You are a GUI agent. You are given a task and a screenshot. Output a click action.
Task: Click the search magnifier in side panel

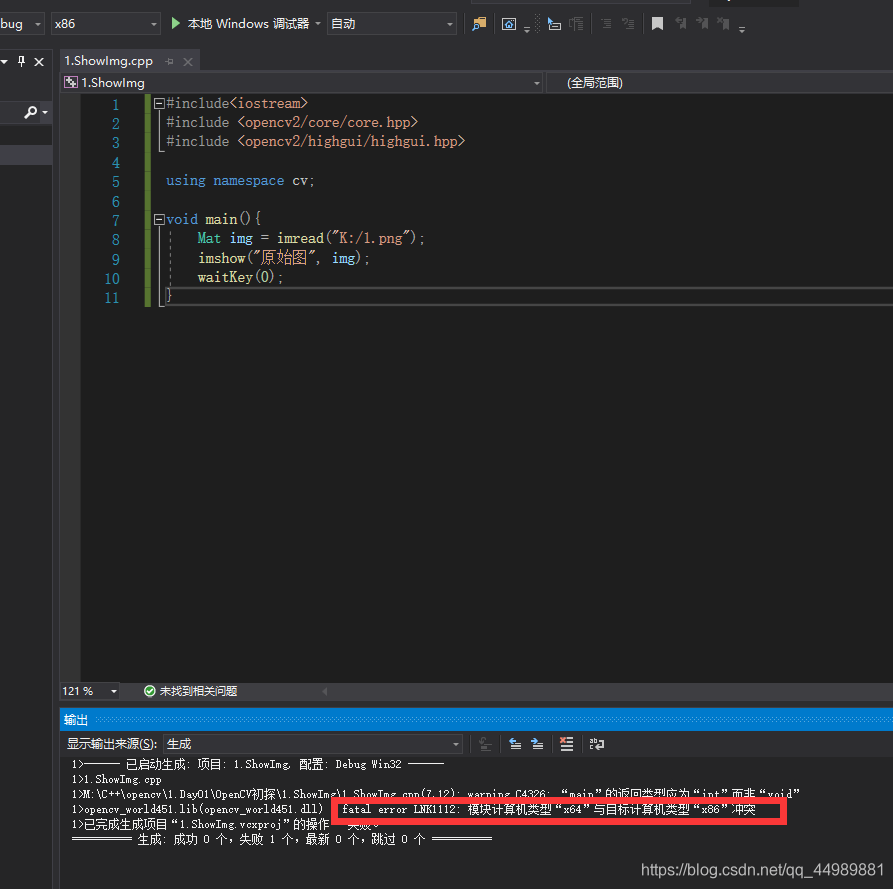coord(31,112)
